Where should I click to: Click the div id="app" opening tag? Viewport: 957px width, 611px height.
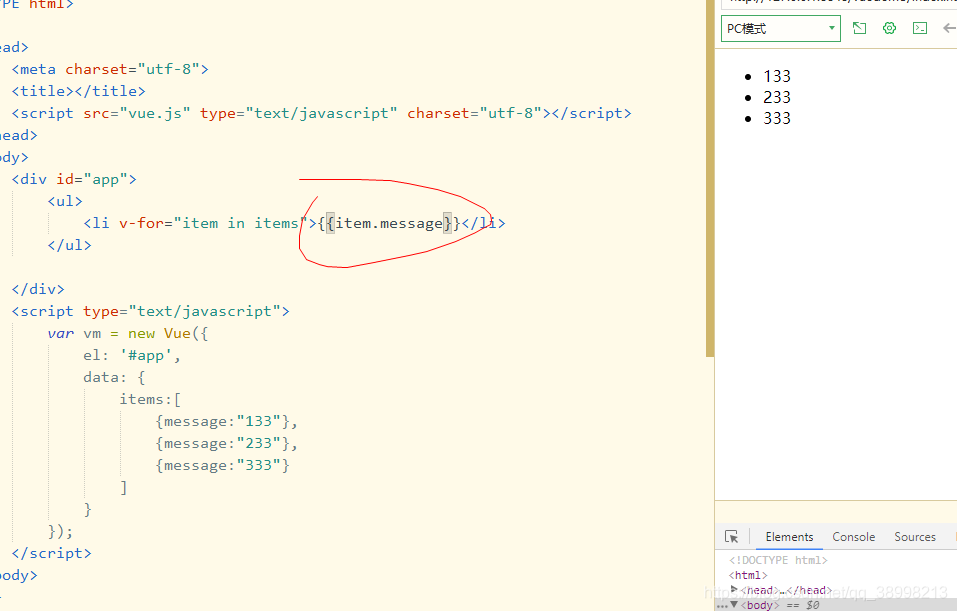coord(74,179)
